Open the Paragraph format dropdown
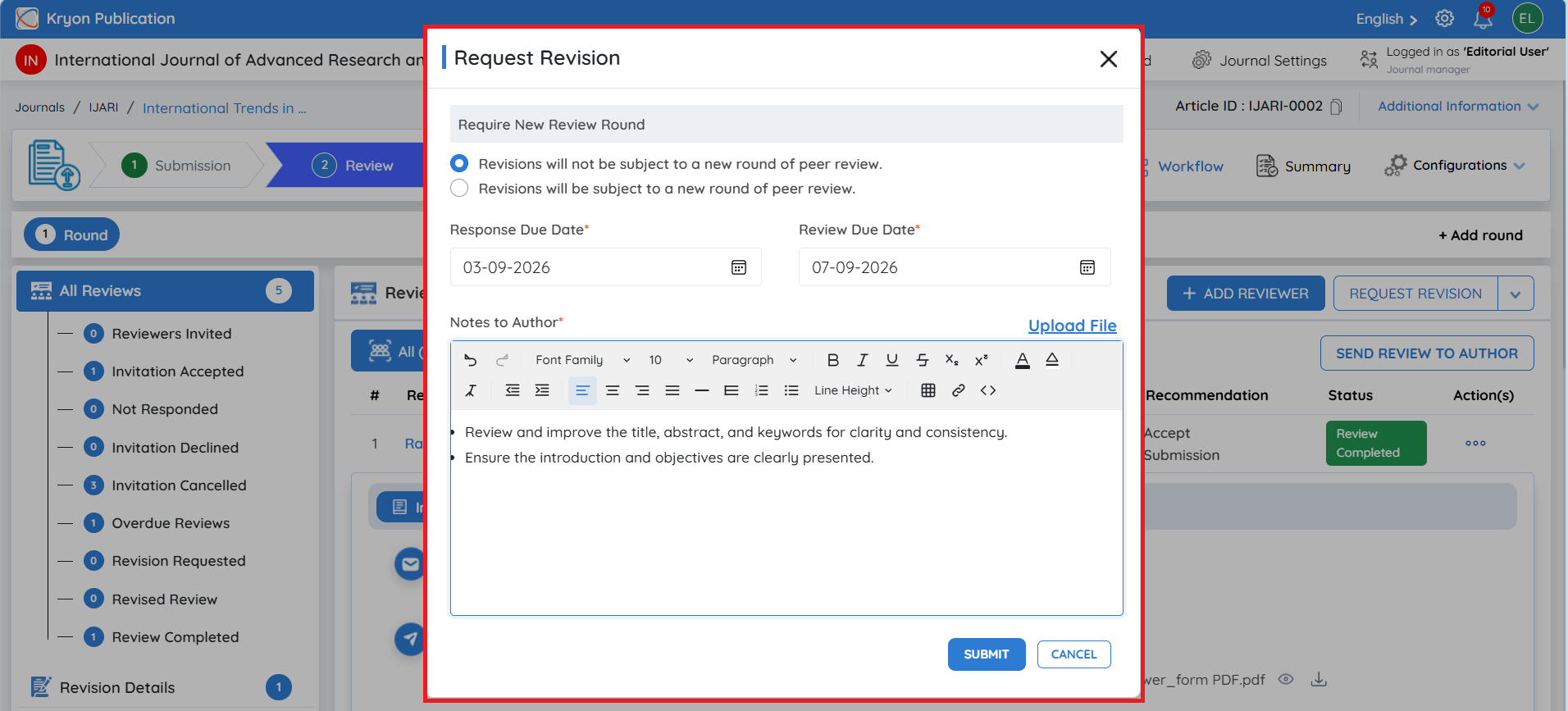This screenshot has height=711, width=1568. click(x=754, y=360)
